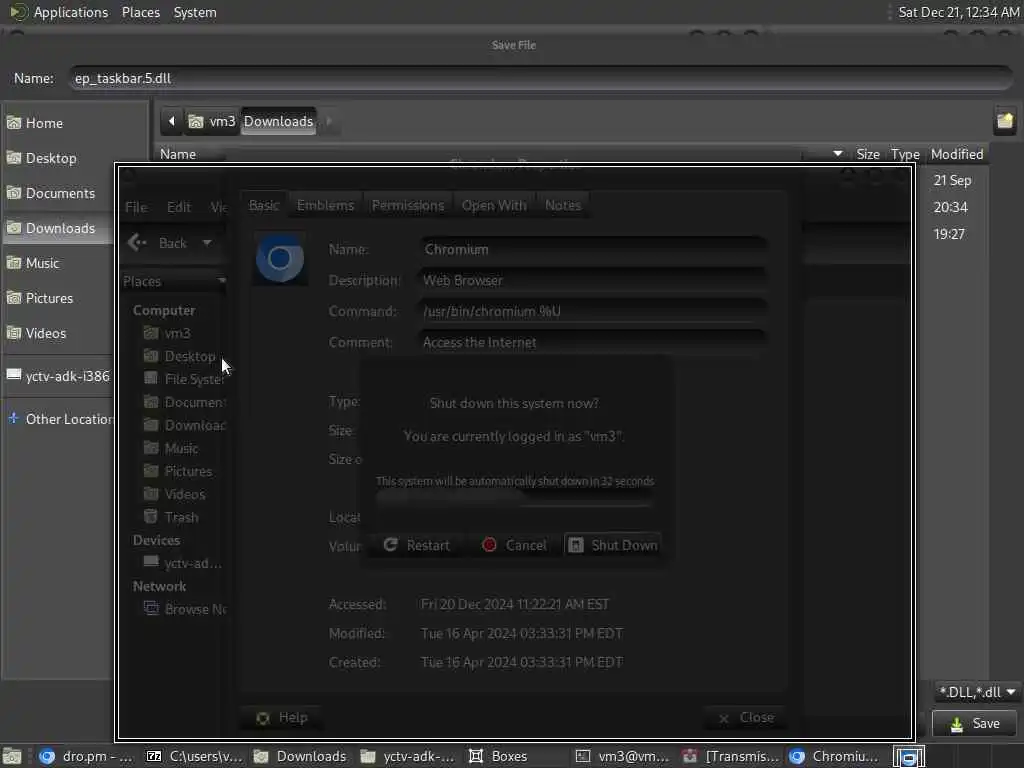Screen dimensions: 1024x768
Task: Click the Restart button
Action: click(x=417, y=545)
